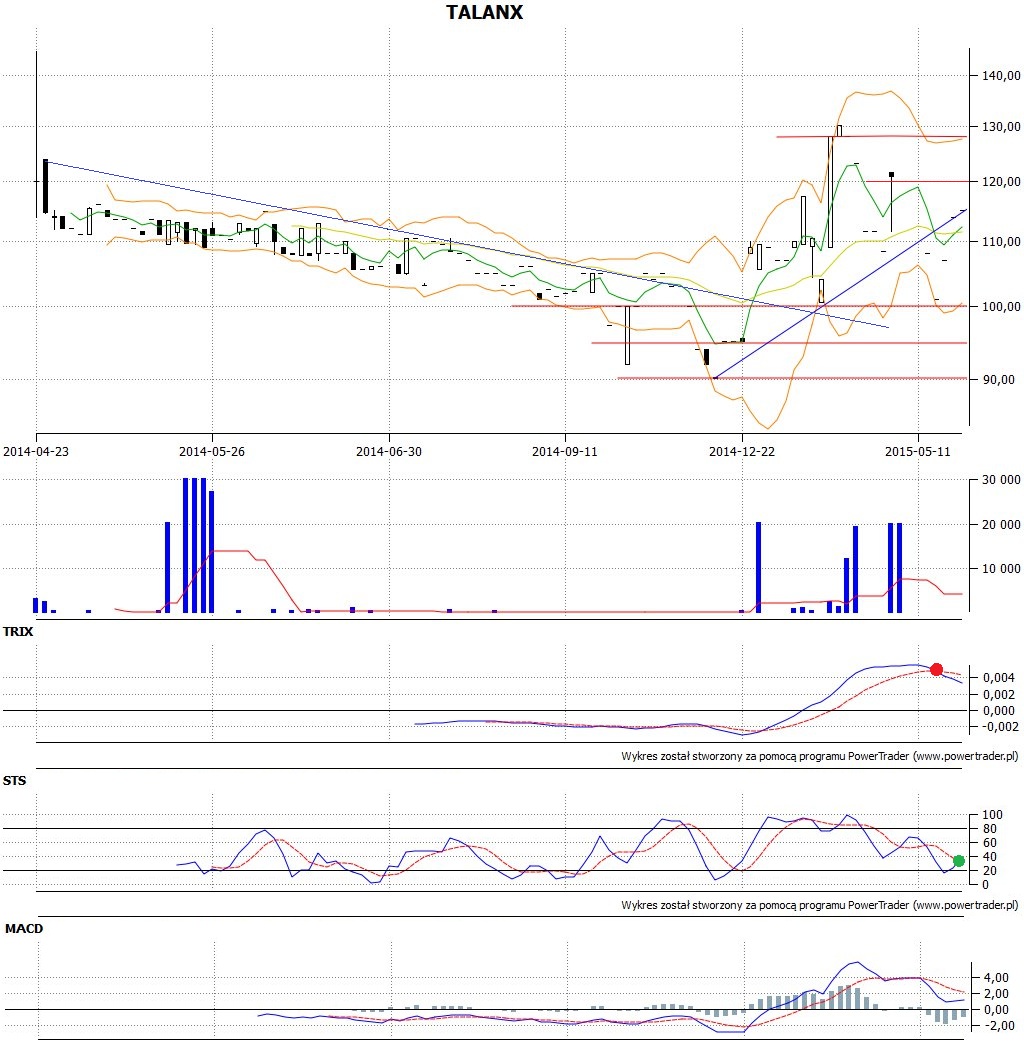Select the 10 000 volume axis label
Image resolution: width=1024 pixels, height=1041 pixels.
[1001, 569]
